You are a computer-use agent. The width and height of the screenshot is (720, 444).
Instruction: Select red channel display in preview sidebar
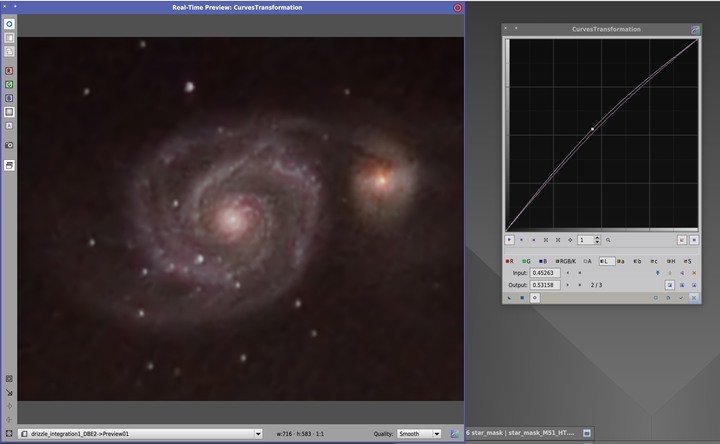coord(9,71)
